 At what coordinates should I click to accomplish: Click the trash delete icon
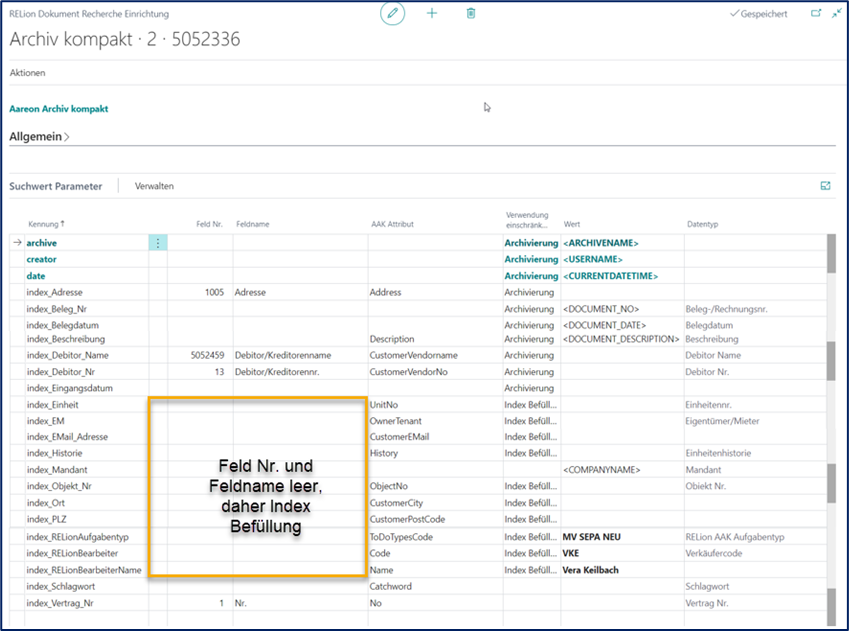point(471,13)
